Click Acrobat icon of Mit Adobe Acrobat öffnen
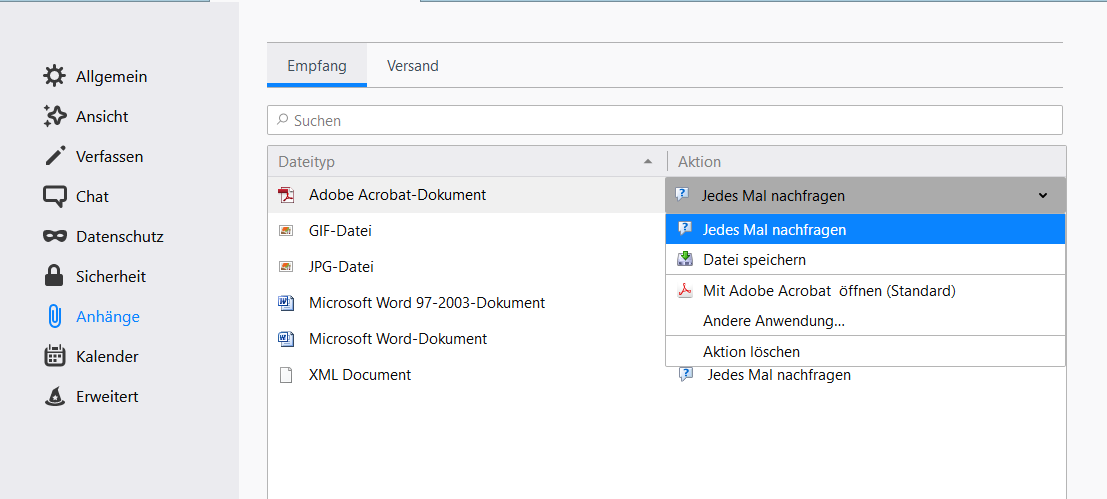This screenshot has height=499, width=1107. point(685,291)
